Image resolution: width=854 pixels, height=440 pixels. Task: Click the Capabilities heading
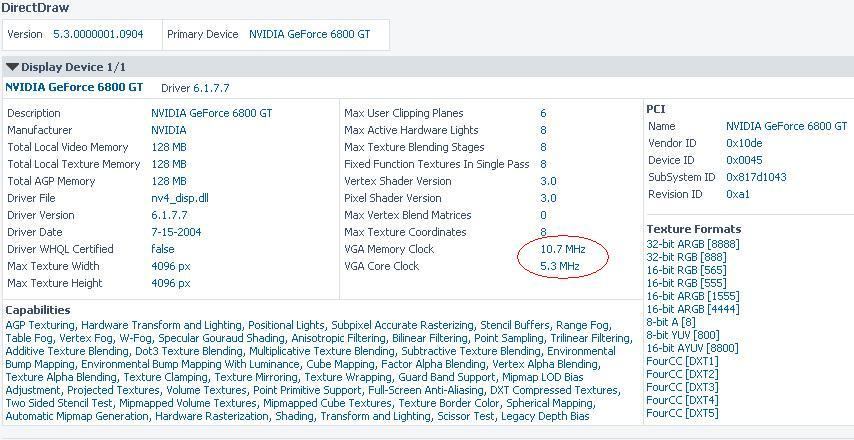(x=38, y=310)
